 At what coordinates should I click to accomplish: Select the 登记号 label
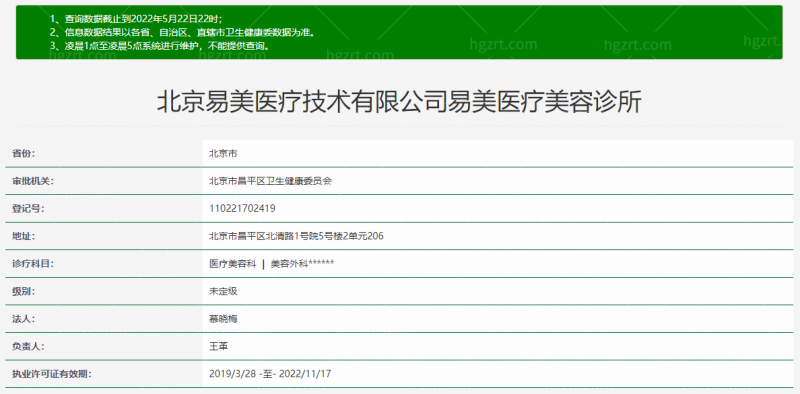pos(28,208)
